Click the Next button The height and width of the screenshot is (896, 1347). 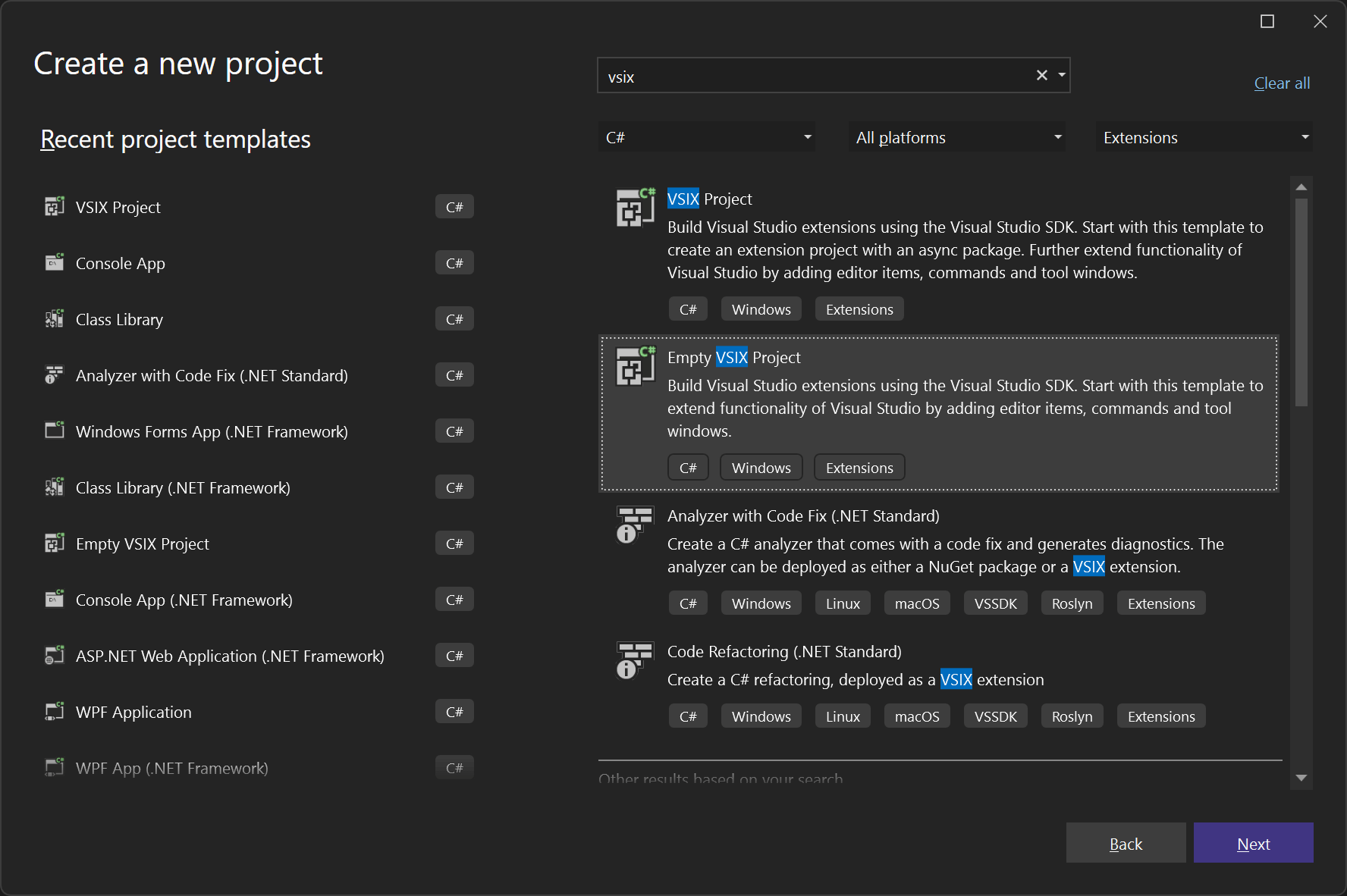[x=1253, y=843]
